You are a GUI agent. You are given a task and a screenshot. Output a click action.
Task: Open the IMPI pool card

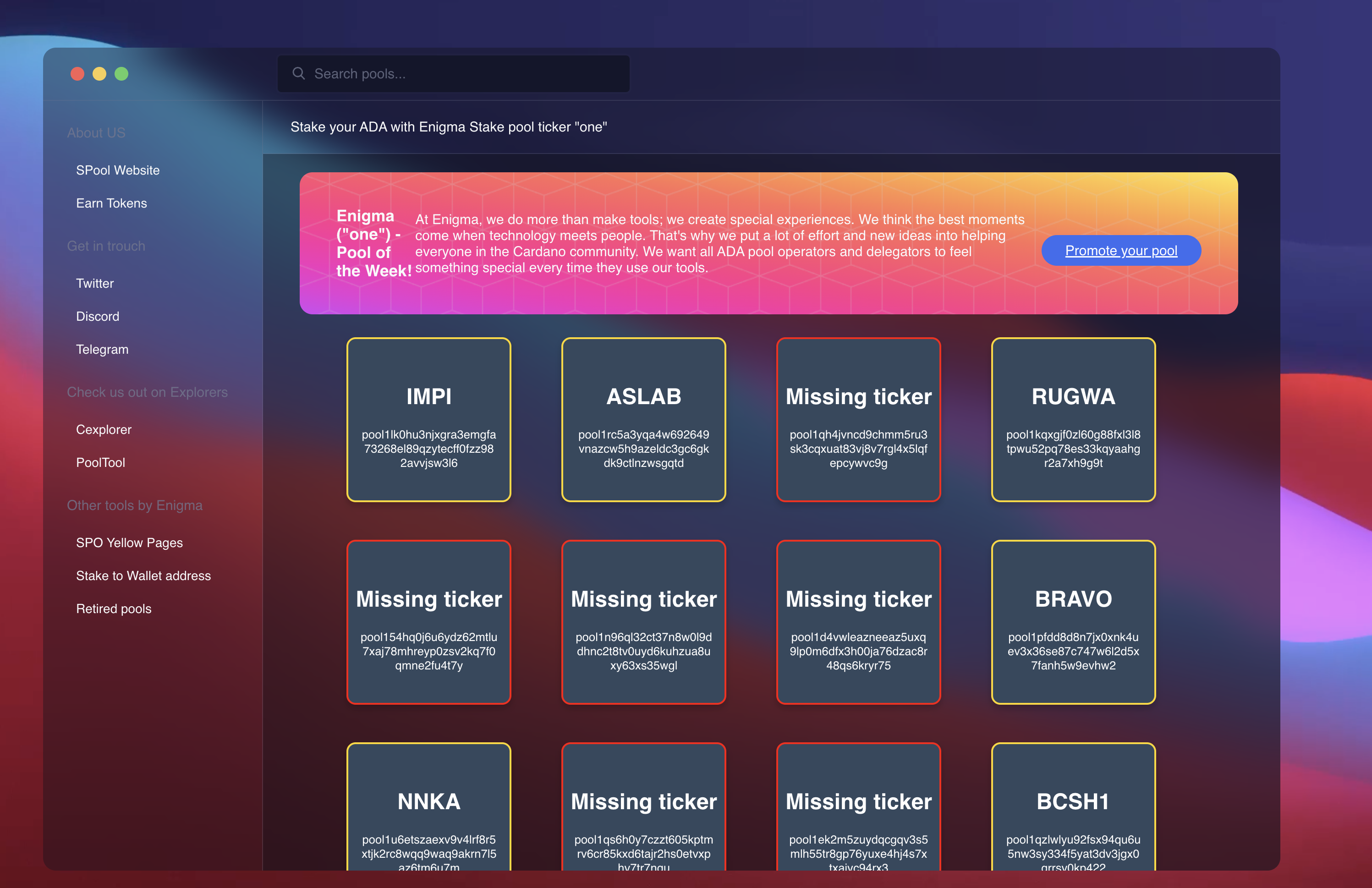point(428,419)
